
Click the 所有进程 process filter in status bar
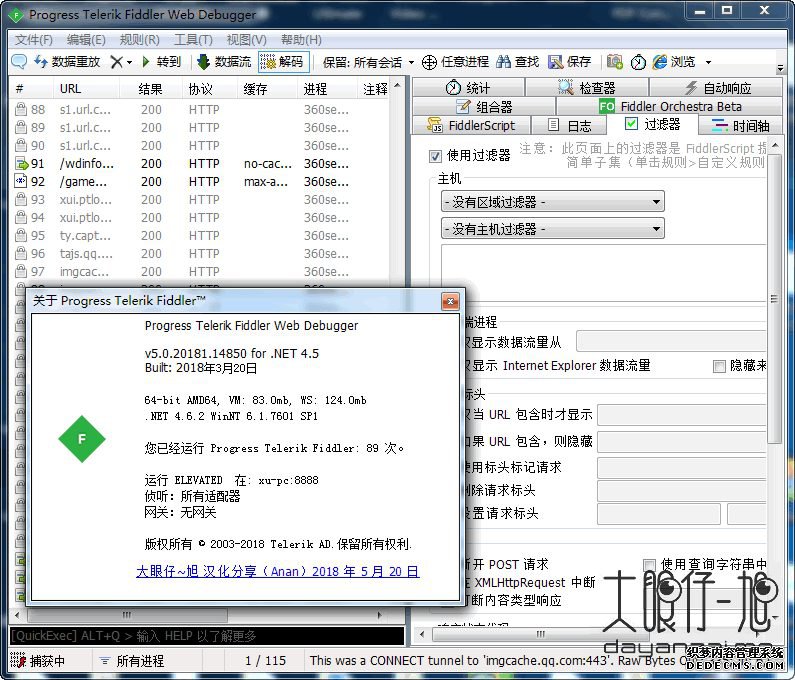133,661
